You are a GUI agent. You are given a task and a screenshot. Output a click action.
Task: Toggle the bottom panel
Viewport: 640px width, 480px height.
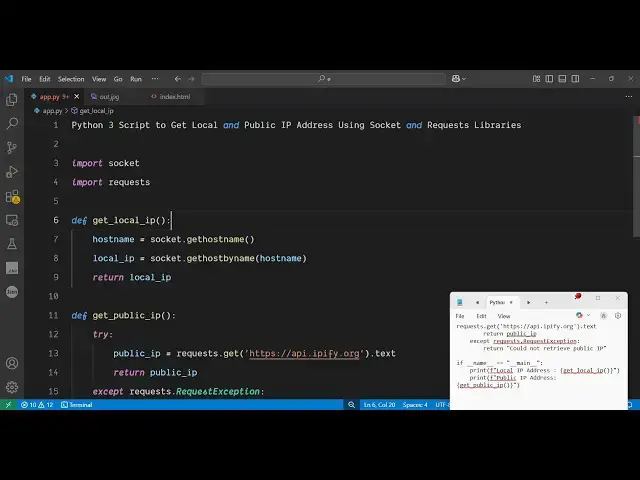click(562, 79)
